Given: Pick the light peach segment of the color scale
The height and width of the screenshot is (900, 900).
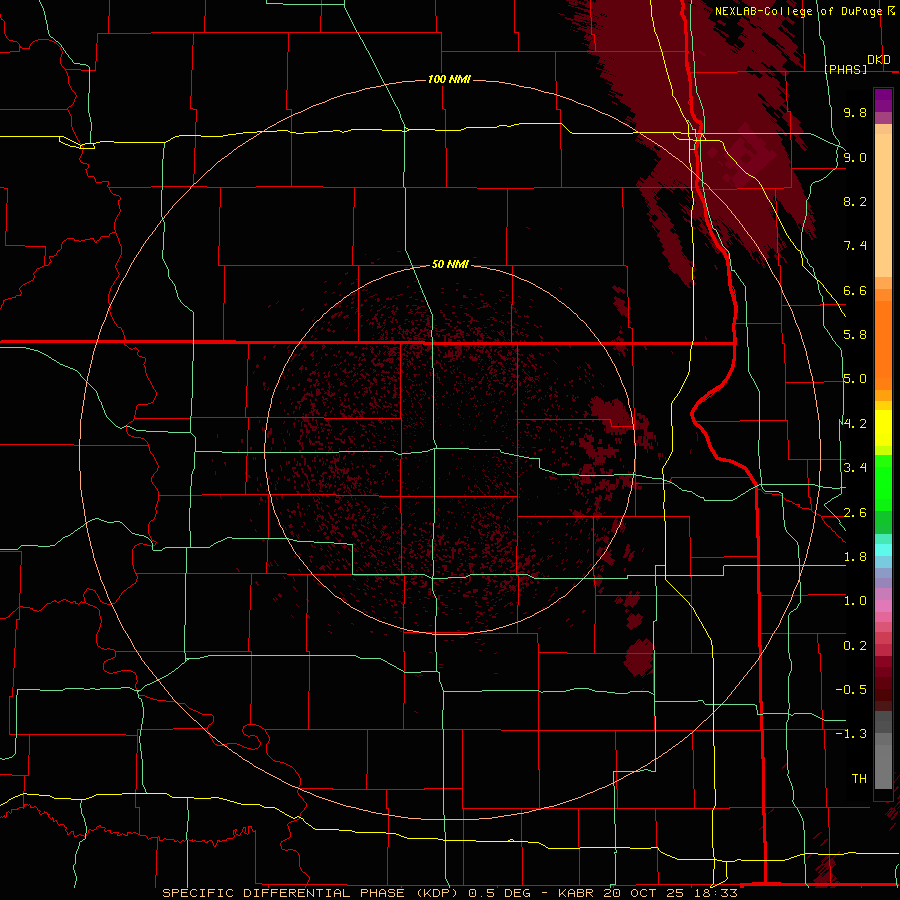Looking at the screenshot, I should tap(883, 206).
